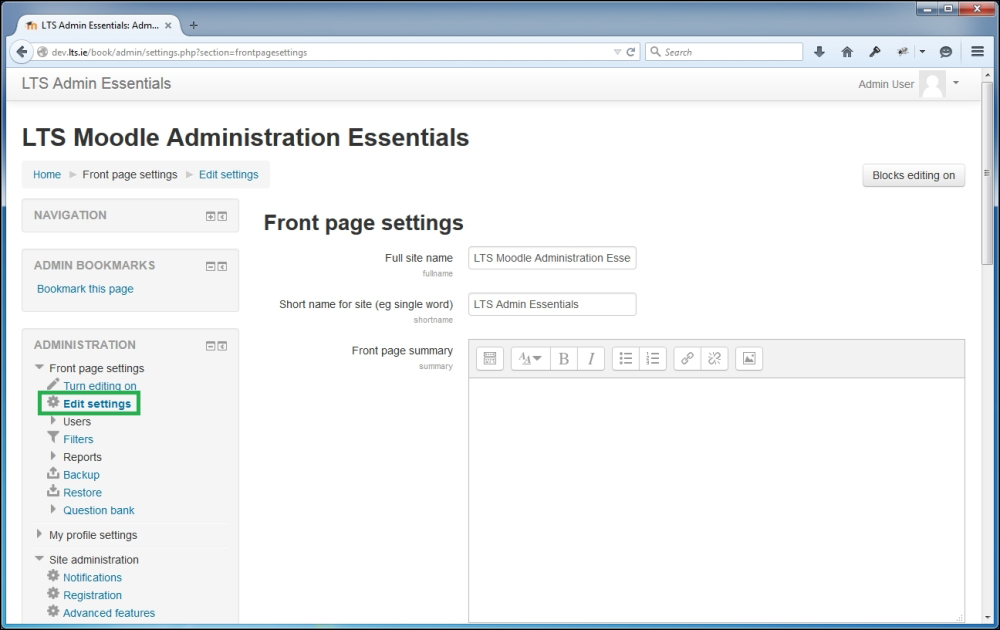Toggle the editor toolbar with the first icon

[x=489, y=358]
